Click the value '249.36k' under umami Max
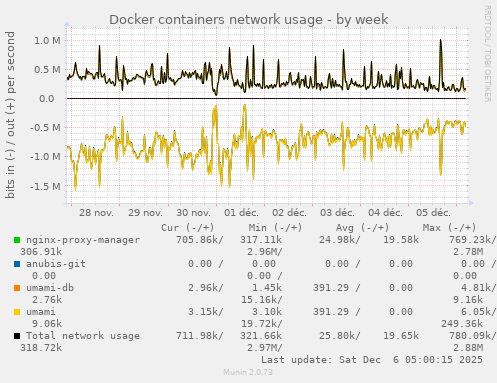 (x=462, y=324)
